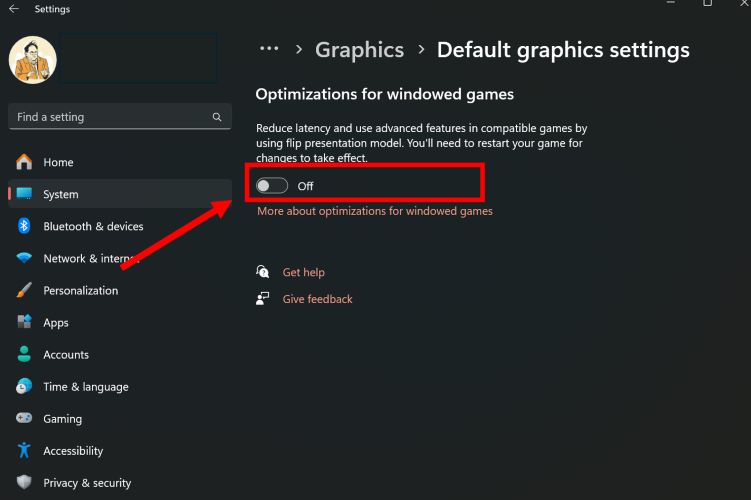Viewport: 751px width, 500px height.
Task: Go back to Graphics breadcrumb
Action: [x=359, y=50]
